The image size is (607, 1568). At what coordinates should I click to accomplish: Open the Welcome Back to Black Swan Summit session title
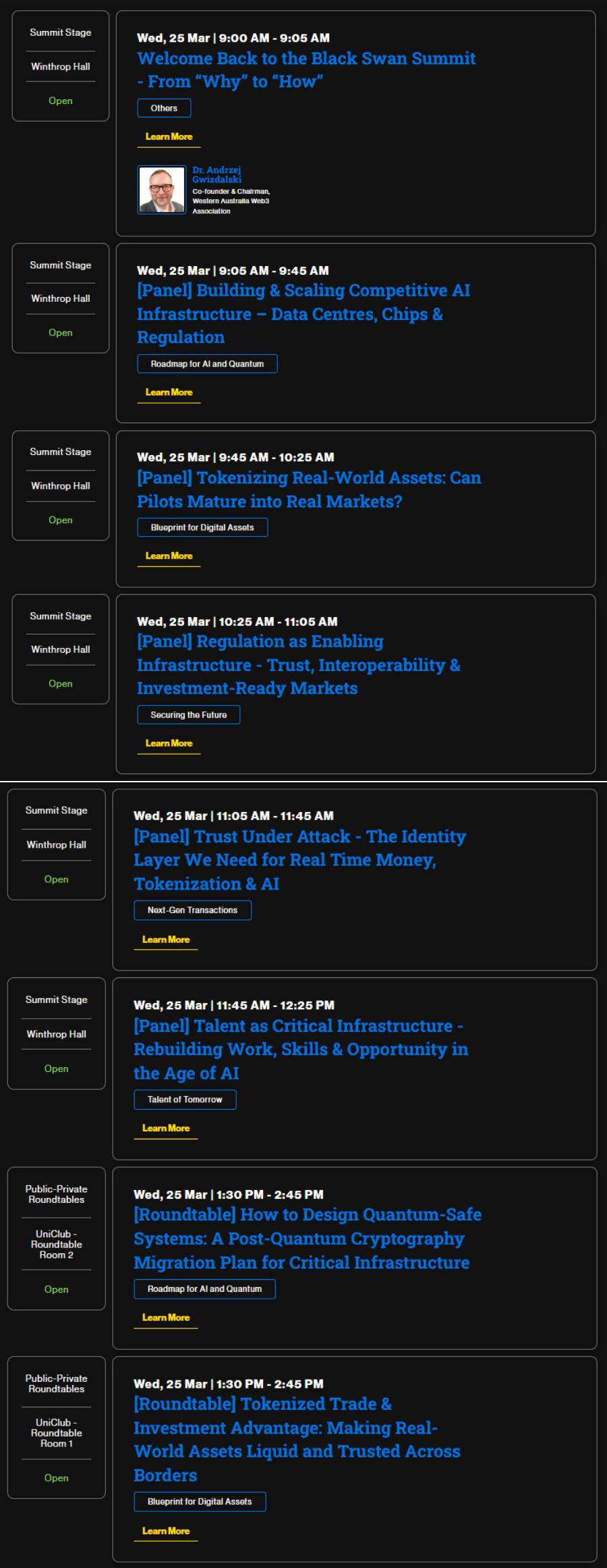pyautogui.click(x=306, y=70)
